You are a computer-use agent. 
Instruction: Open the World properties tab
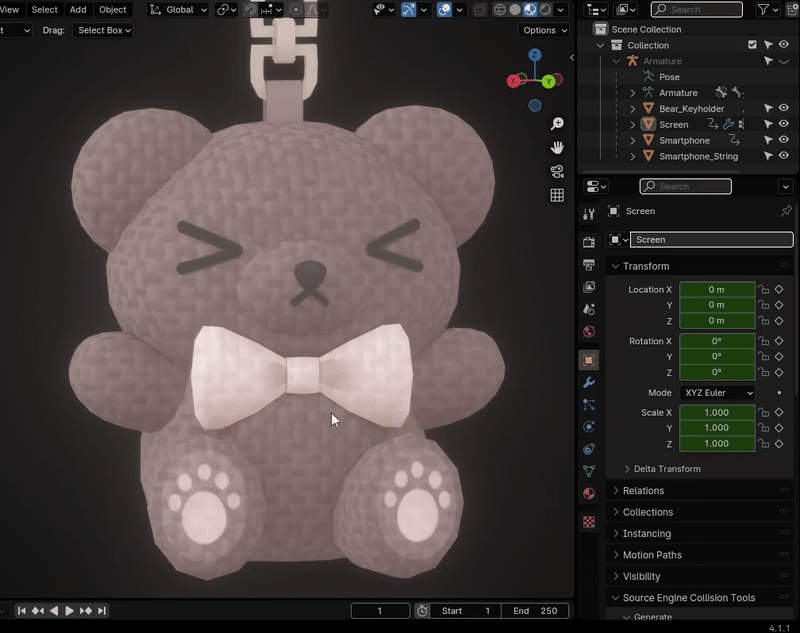click(589, 332)
